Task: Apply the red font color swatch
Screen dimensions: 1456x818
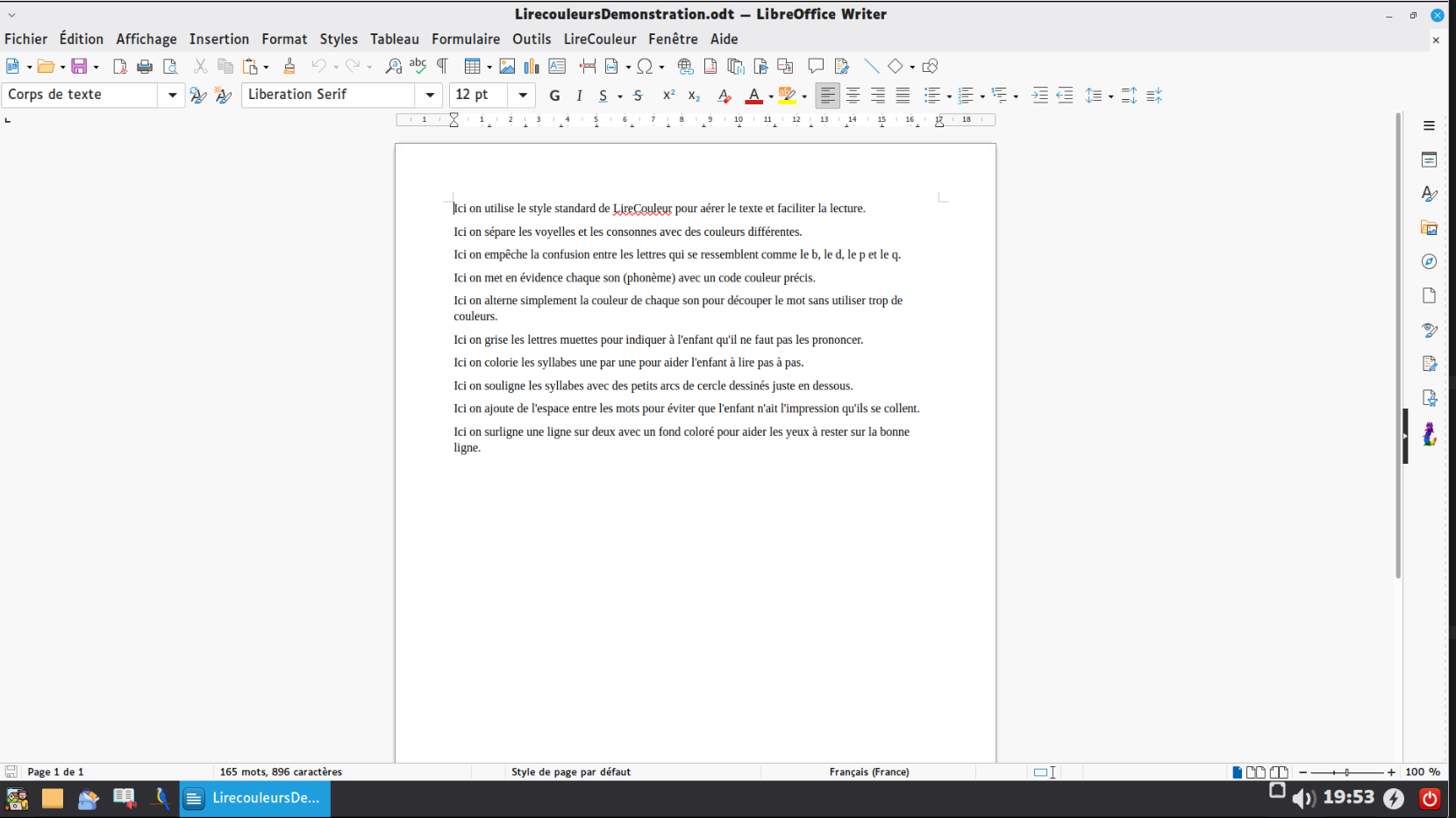Action: tap(753, 96)
